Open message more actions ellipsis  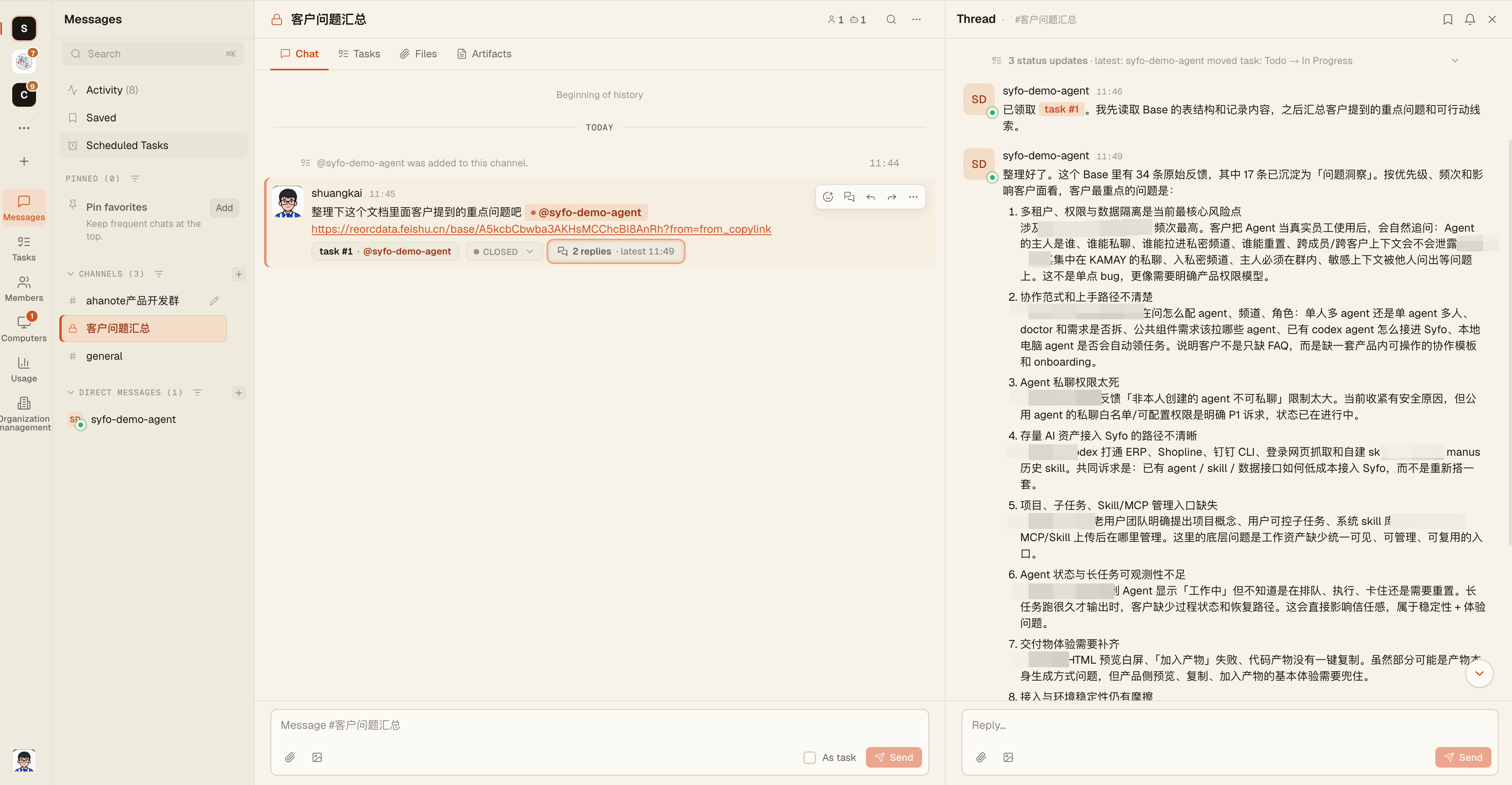pos(913,196)
